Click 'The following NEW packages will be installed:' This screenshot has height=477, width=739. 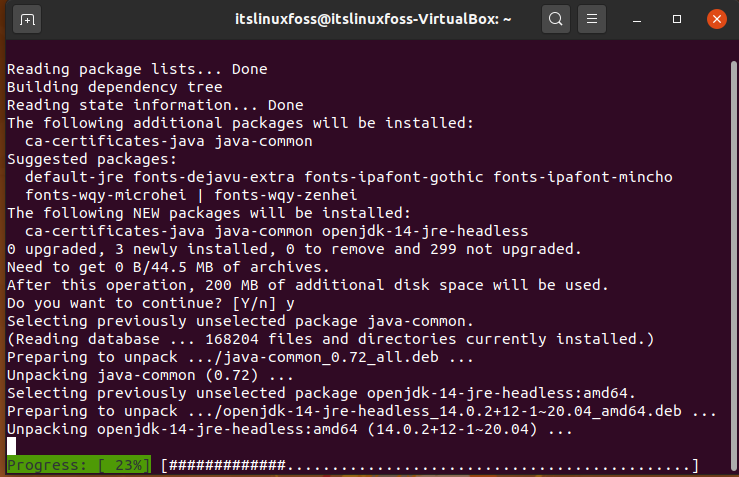coord(209,213)
